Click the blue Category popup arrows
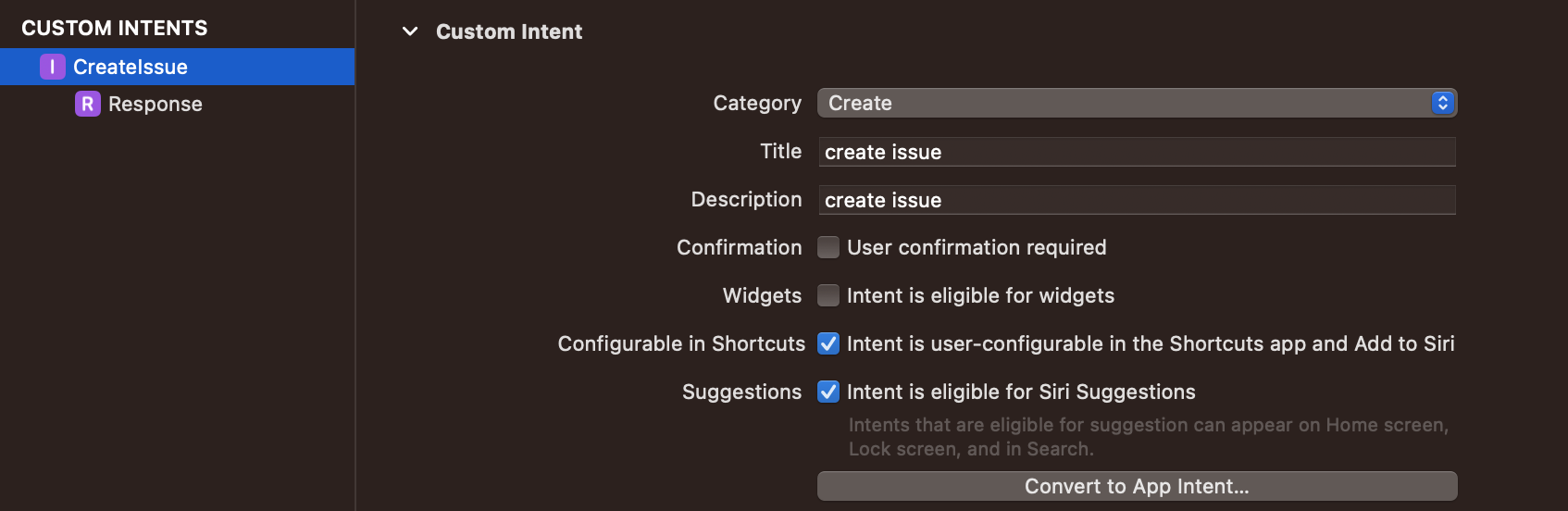 (1442, 103)
